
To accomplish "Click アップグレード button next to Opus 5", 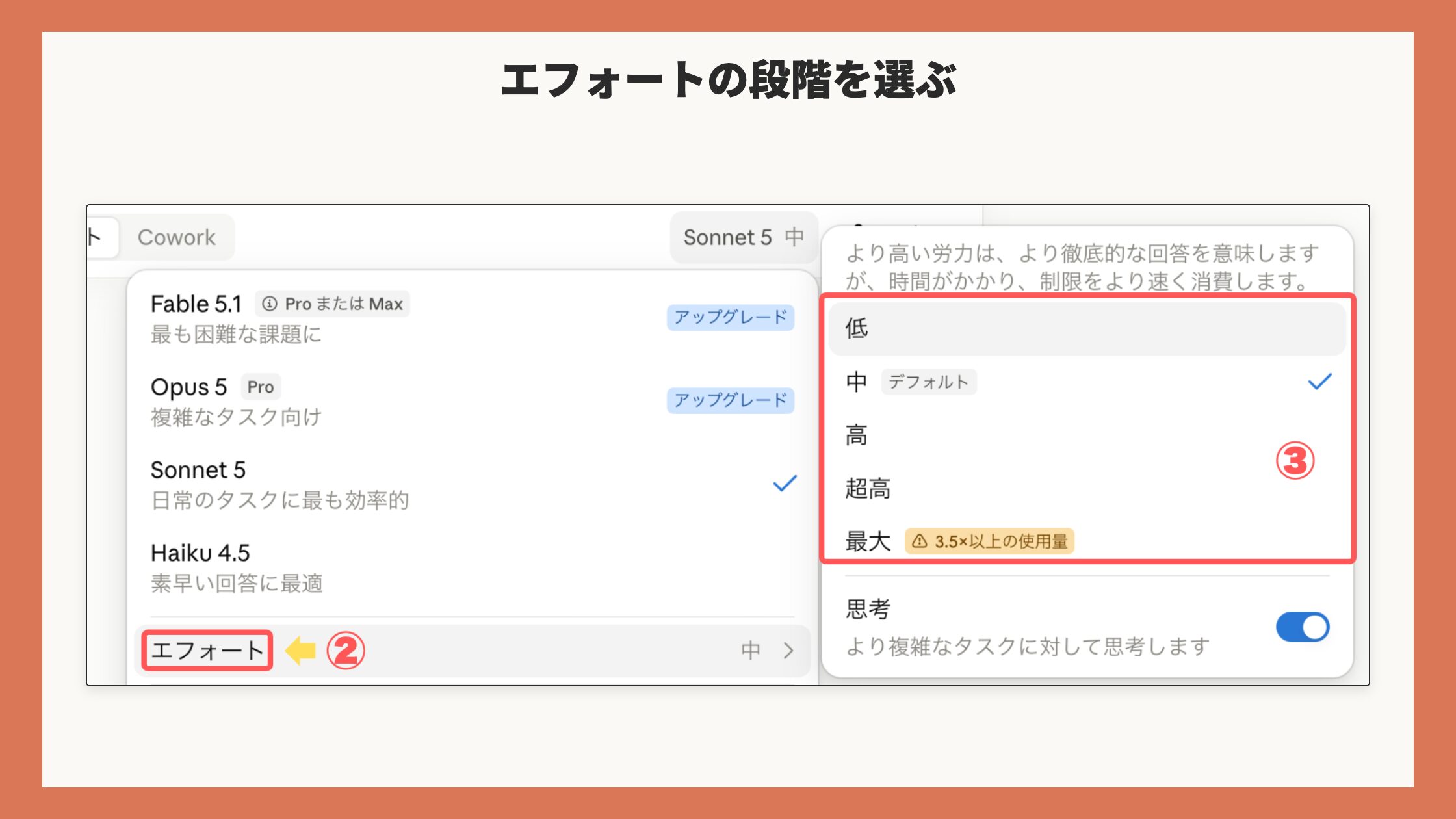I will point(731,400).
